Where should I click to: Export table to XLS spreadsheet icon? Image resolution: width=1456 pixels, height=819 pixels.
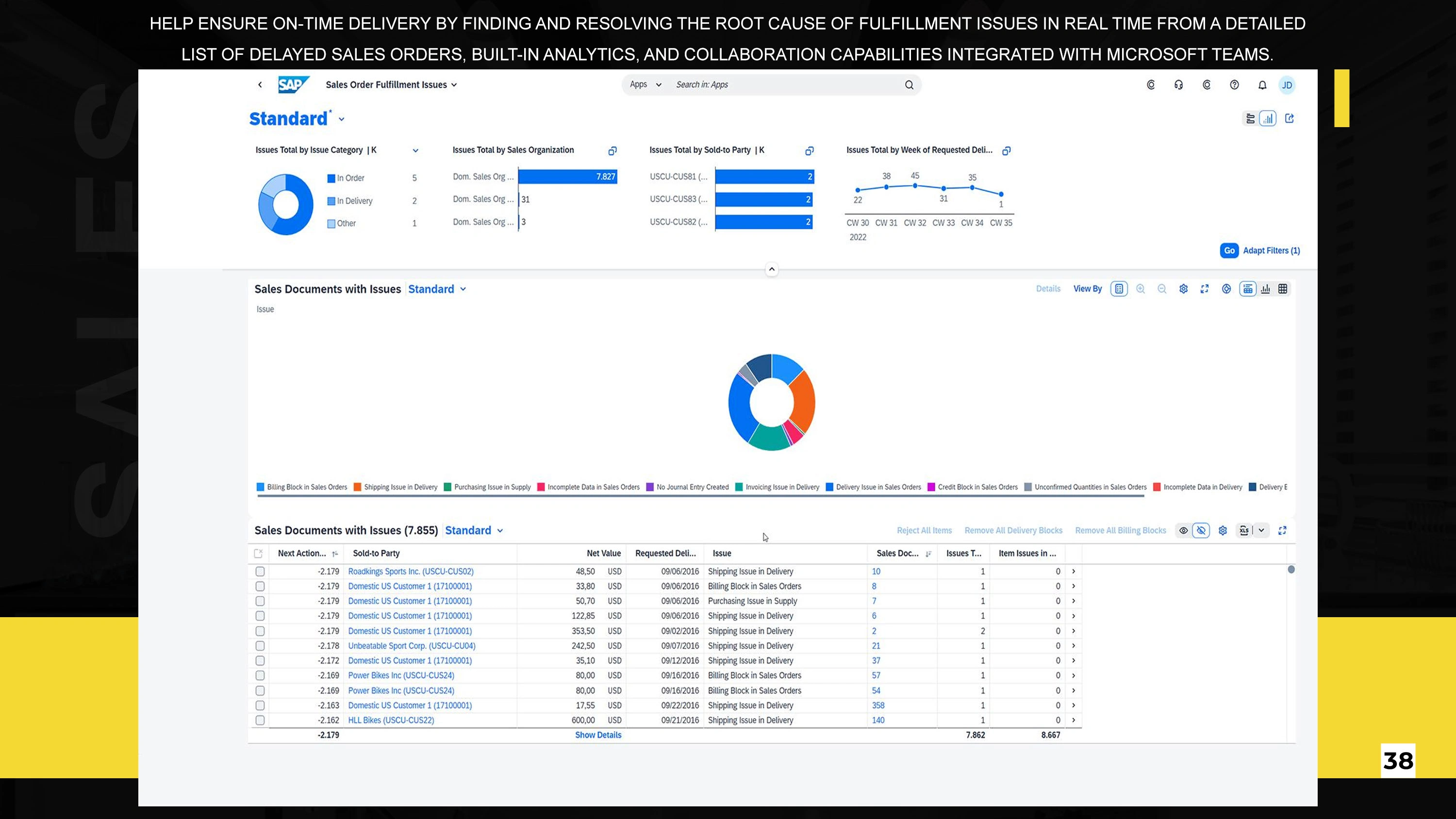tap(1244, 530)
